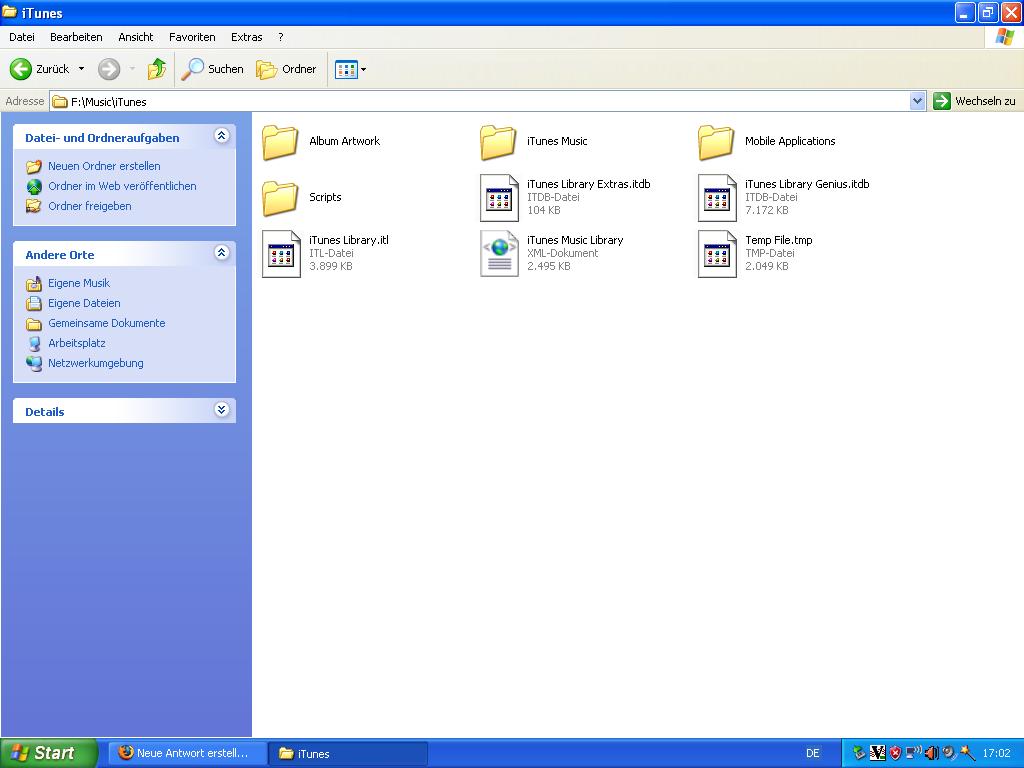Click the red security shield tray icon
Image resolution: width=1024 pixels, height=768 pixels.
(x=895, y=753)
